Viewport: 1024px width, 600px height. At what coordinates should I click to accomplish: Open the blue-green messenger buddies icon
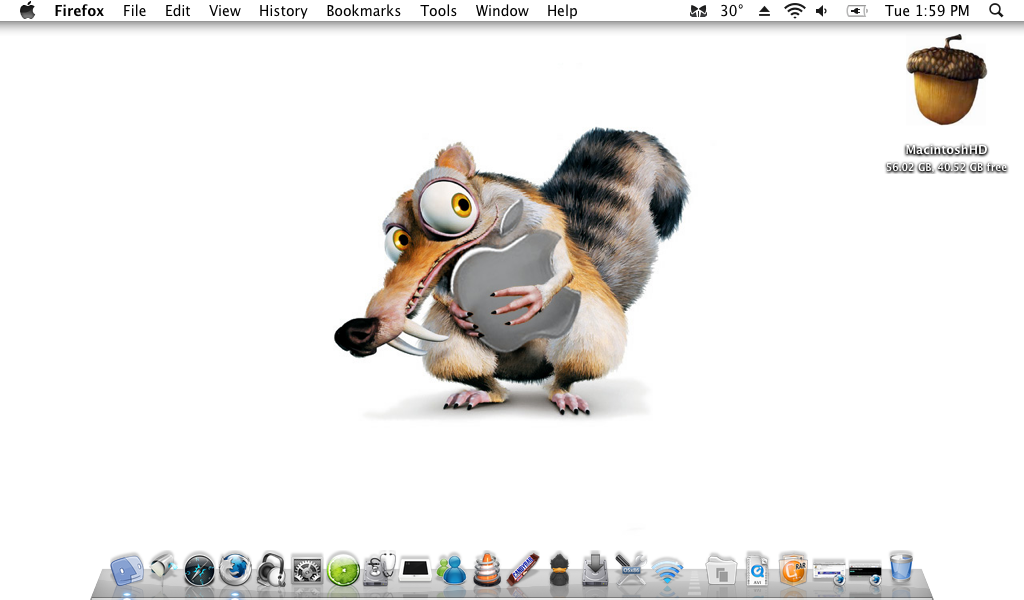[x=451, y=570]
